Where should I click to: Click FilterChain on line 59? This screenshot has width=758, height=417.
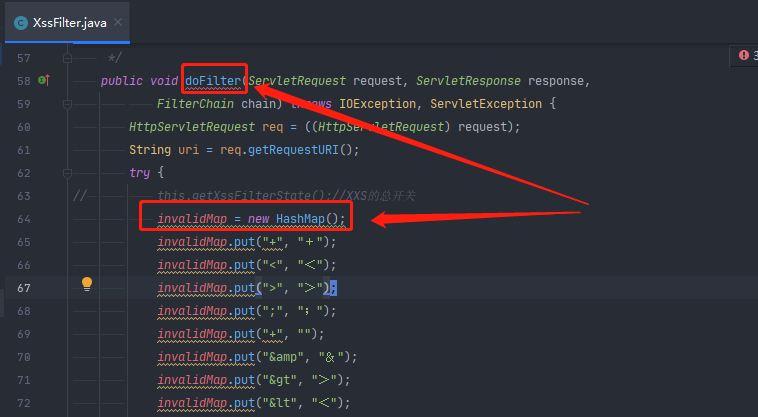[x=195, y=104]
